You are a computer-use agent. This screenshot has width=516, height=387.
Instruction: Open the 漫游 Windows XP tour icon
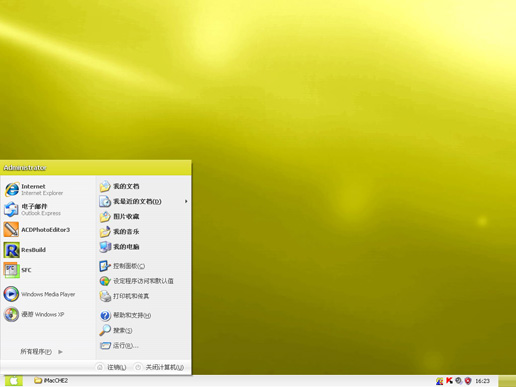(x=11, y=314)
